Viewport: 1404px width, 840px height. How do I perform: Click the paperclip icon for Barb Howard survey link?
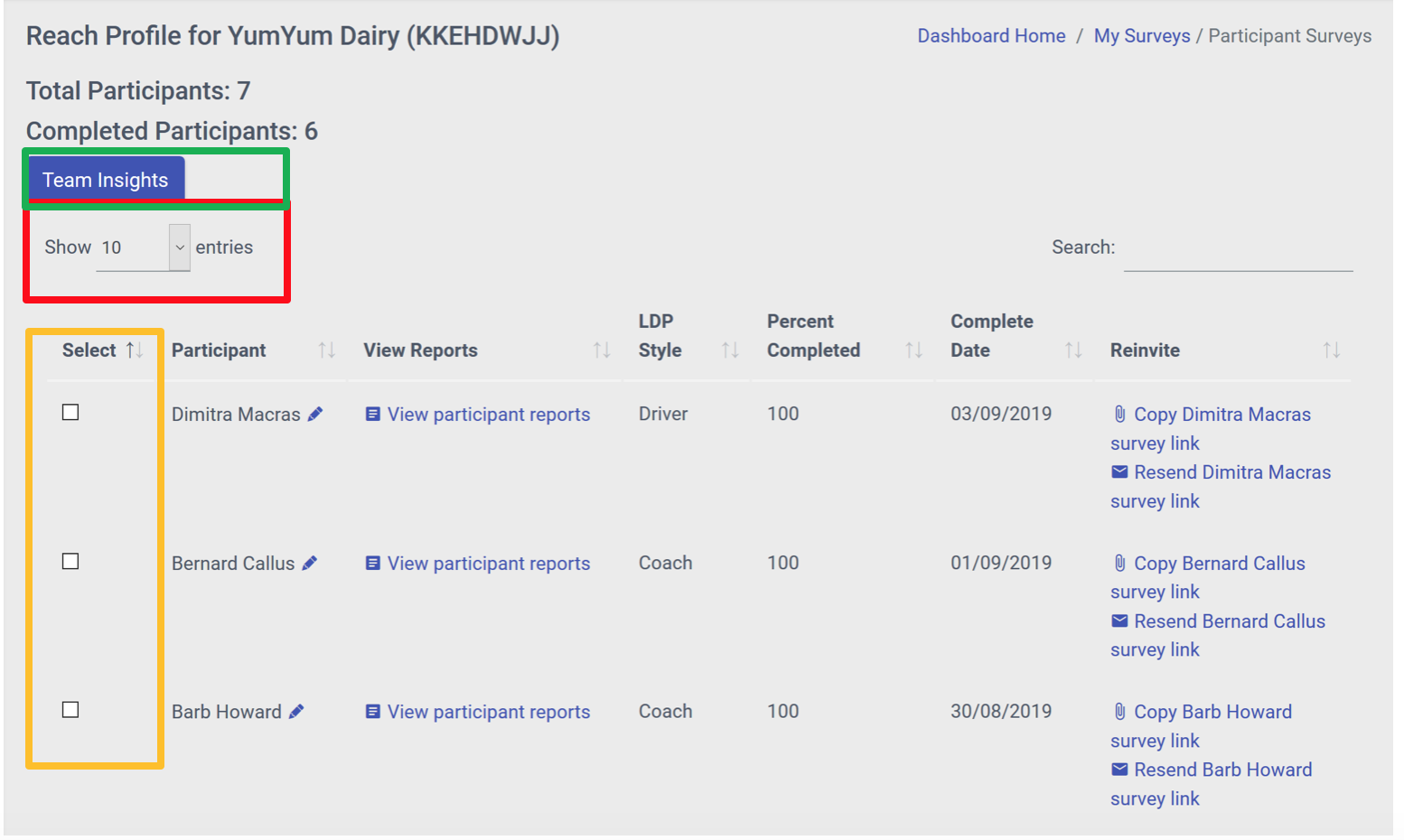pos(1118,711)
